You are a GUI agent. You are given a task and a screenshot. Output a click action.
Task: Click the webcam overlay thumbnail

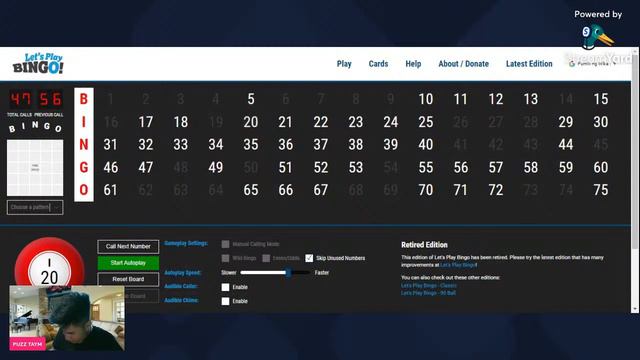click(67, 318)
